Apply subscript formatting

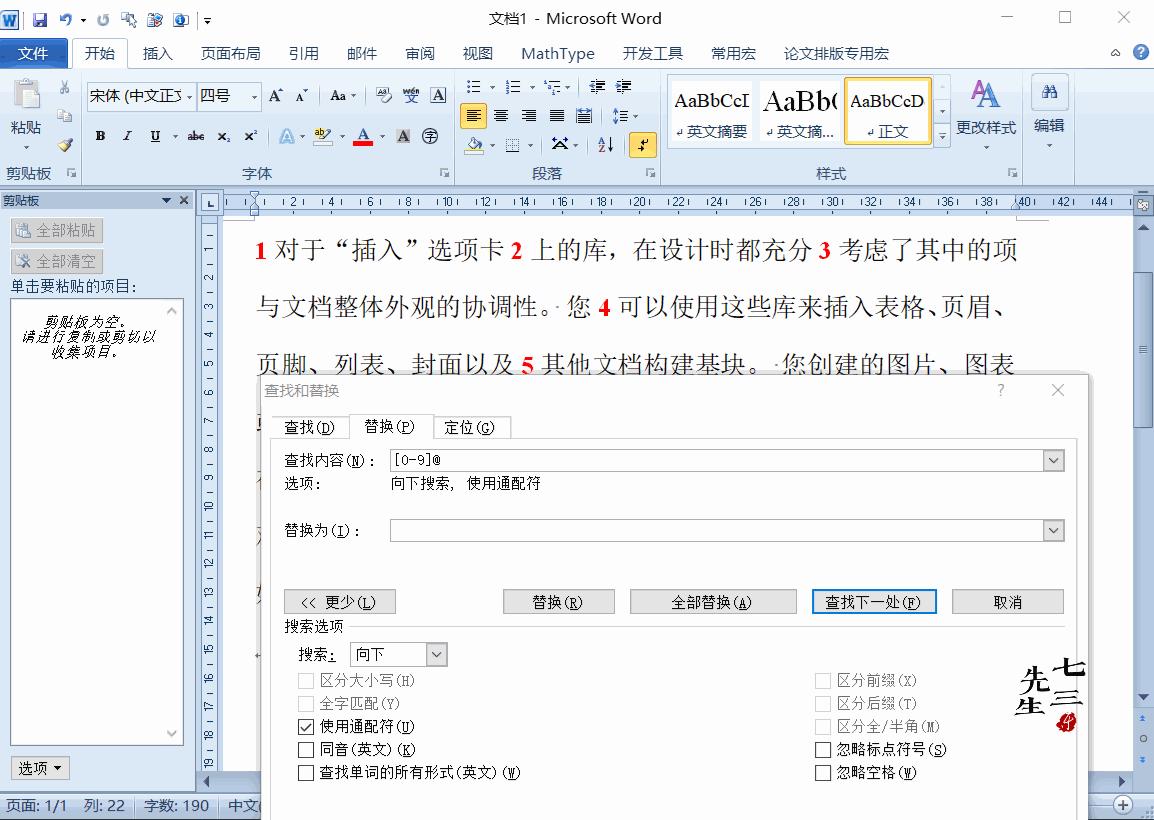(x=224, y=136)
